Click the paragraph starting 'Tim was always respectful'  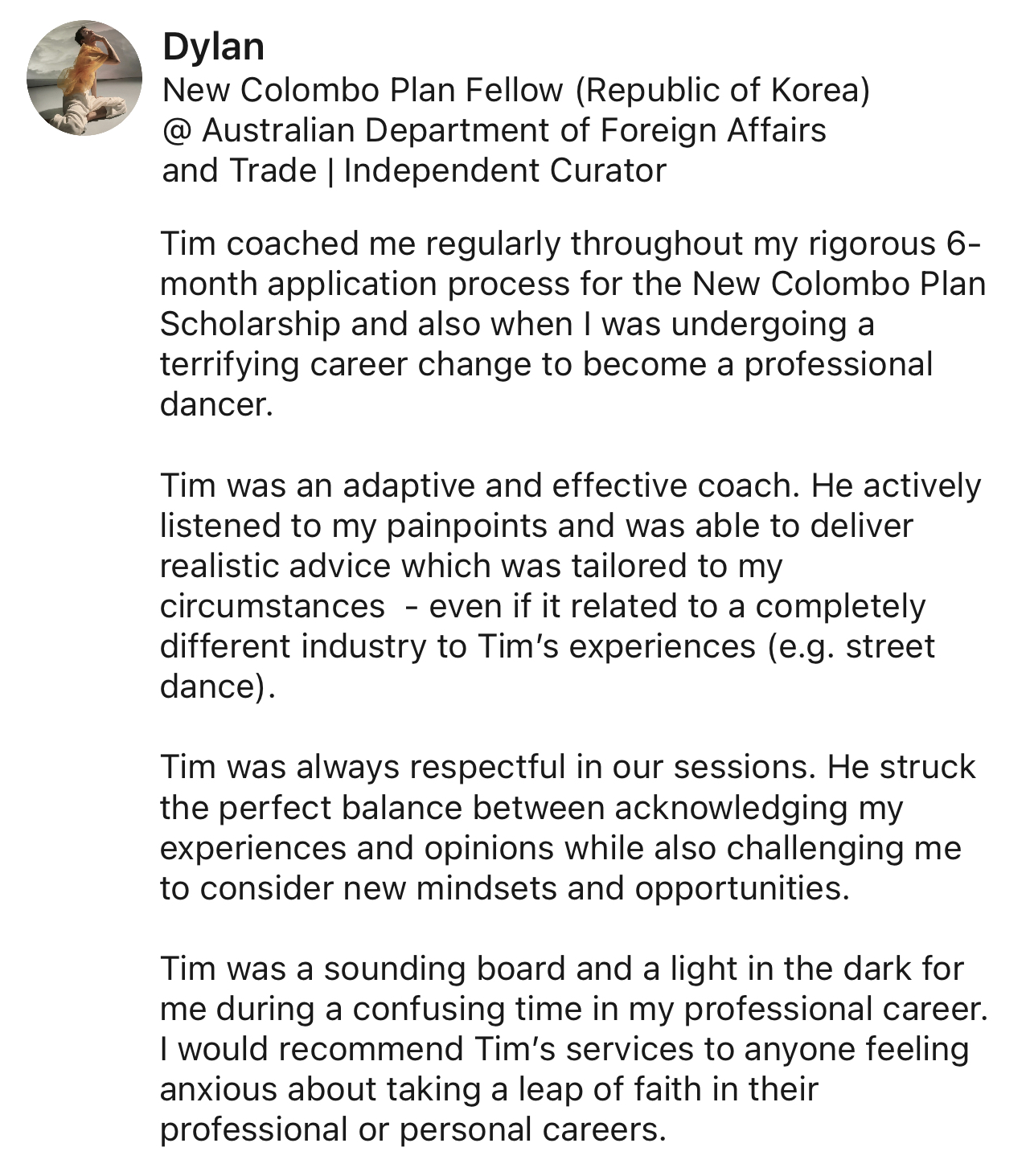click(568, 828)
